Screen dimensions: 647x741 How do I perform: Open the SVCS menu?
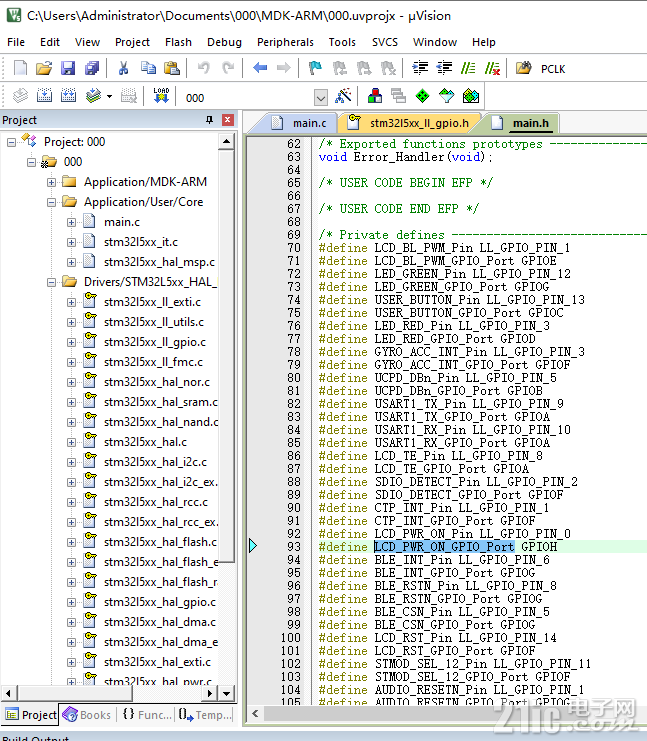tap(385, 42)
